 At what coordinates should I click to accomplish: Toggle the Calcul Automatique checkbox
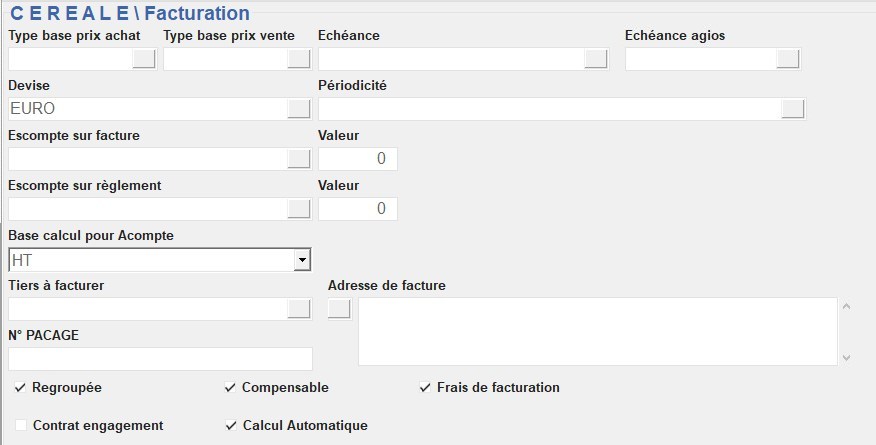pyautogui.click(x=231, y=425)
